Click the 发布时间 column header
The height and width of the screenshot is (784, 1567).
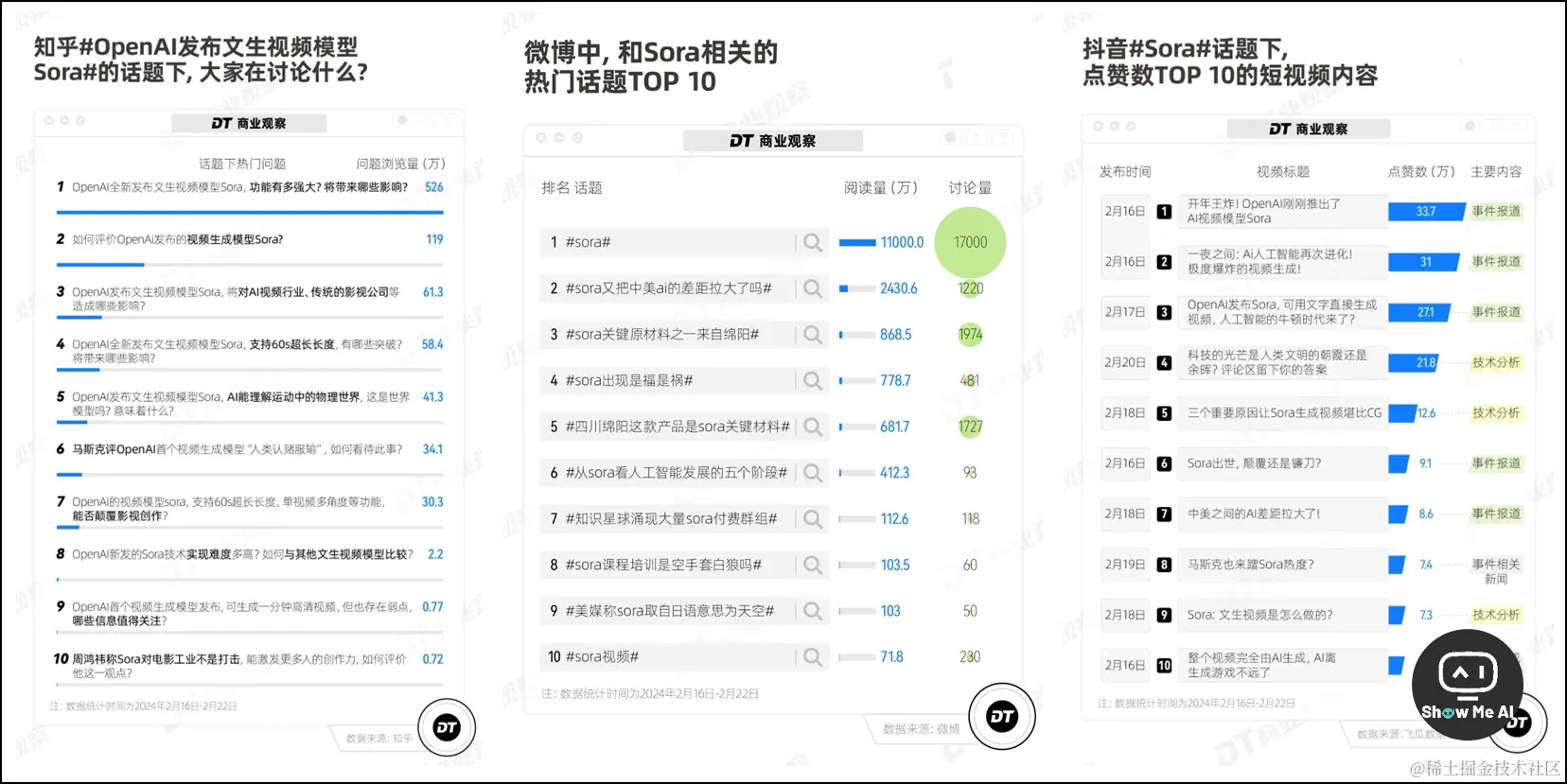point(1125,172)
